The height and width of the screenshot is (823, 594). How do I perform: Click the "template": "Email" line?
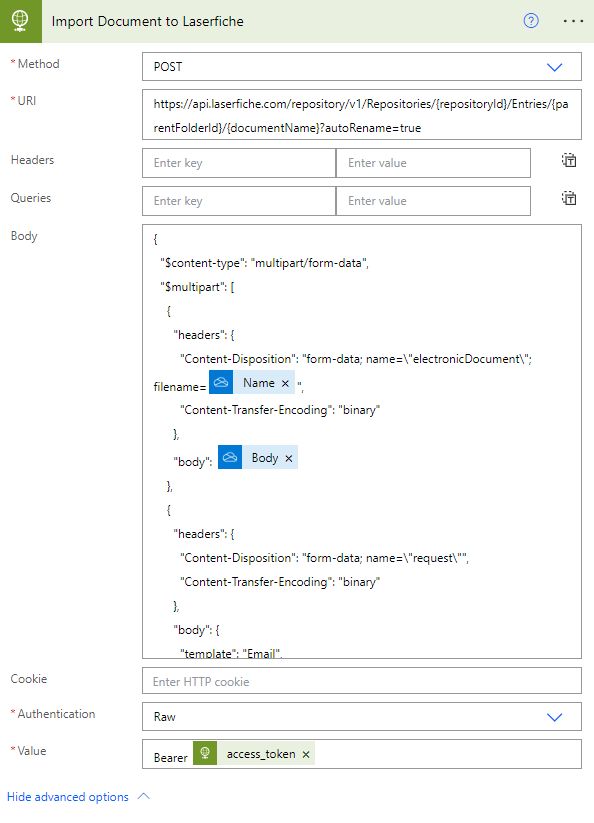click(x=231, y=653)
